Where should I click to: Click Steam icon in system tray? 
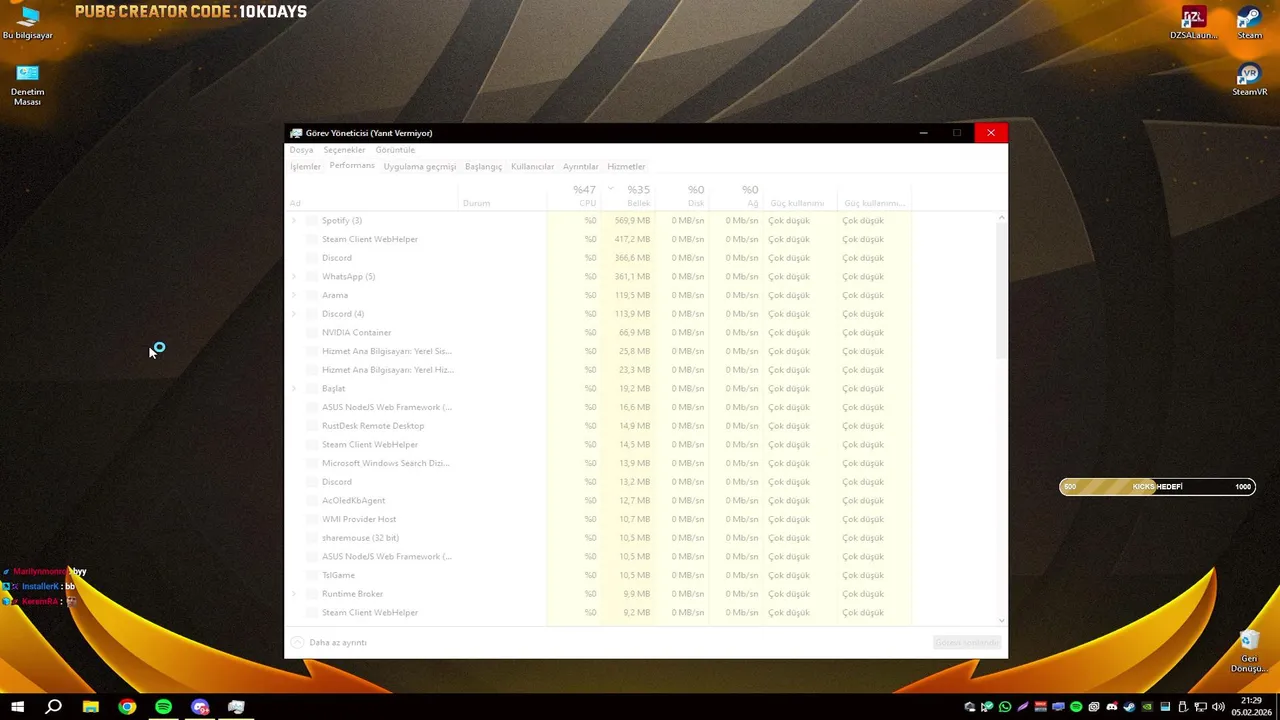[1129, 707]
